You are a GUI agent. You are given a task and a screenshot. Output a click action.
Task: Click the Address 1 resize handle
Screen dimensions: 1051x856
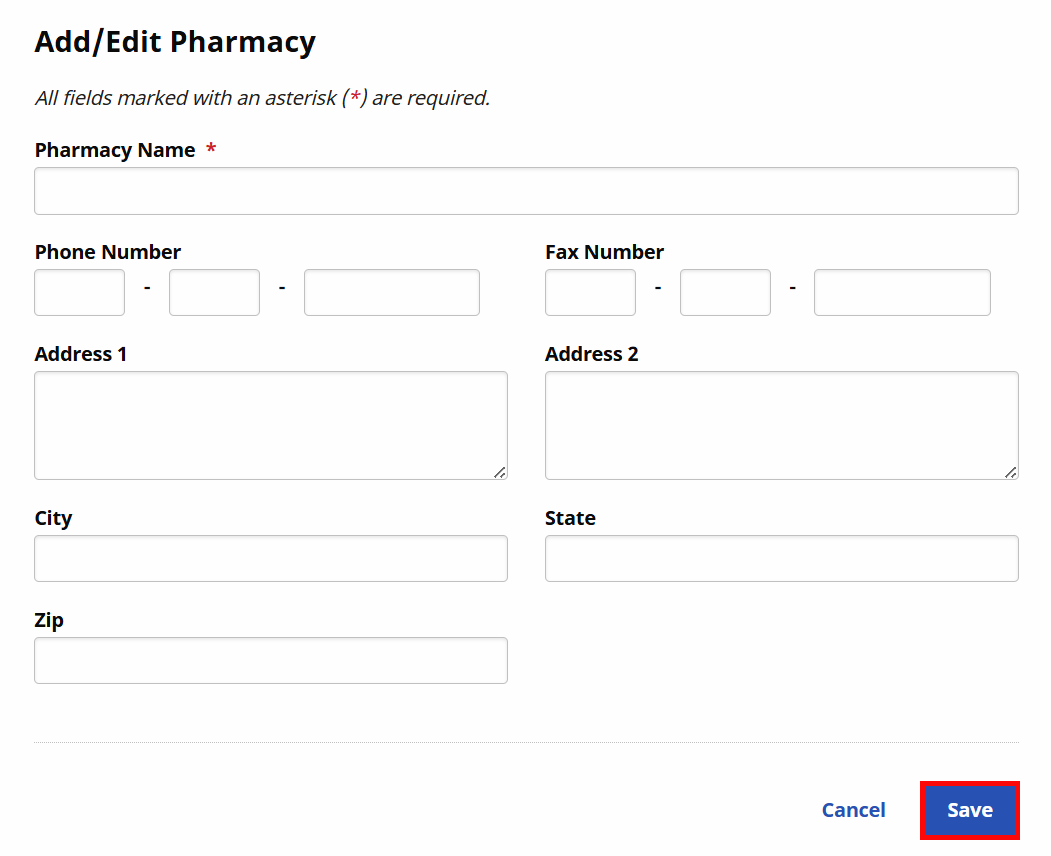pyautogui.click(x=500, y=472)
